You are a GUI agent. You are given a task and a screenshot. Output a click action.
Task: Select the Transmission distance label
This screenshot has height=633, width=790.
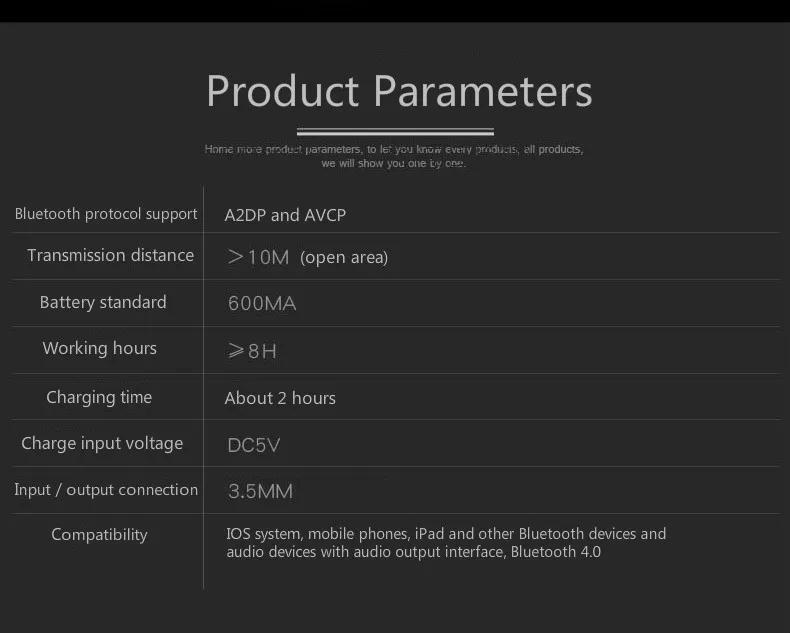click(110, 255)
